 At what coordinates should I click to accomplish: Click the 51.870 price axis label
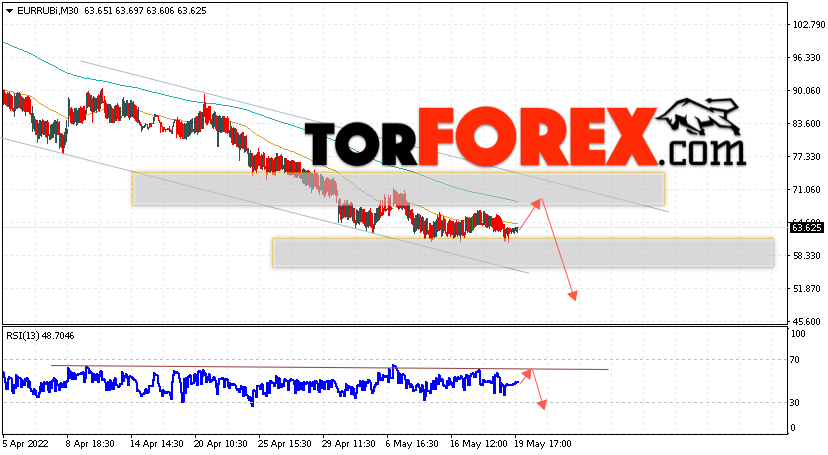point(806,289)
